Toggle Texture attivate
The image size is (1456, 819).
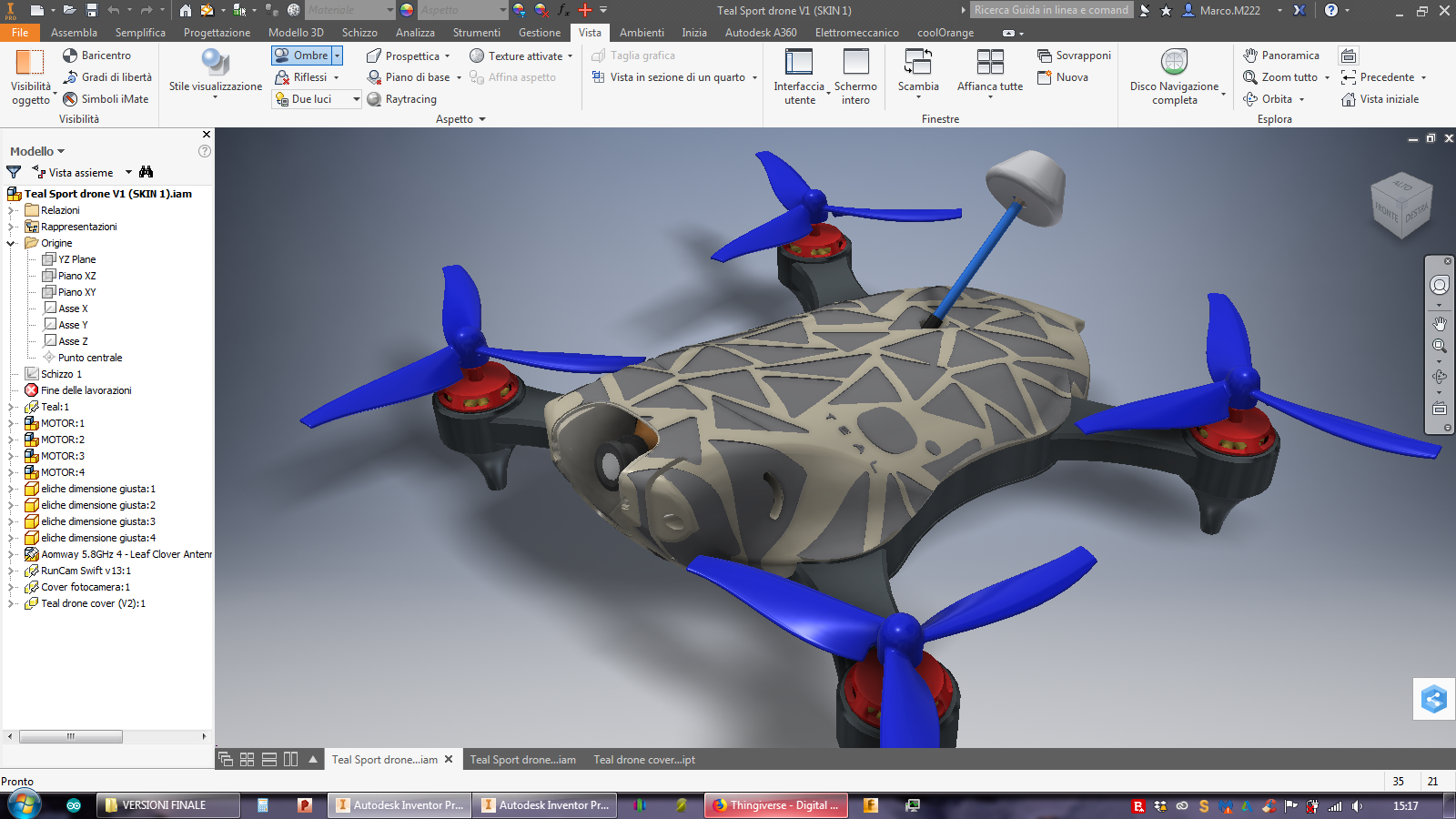(x=516, y=56)
